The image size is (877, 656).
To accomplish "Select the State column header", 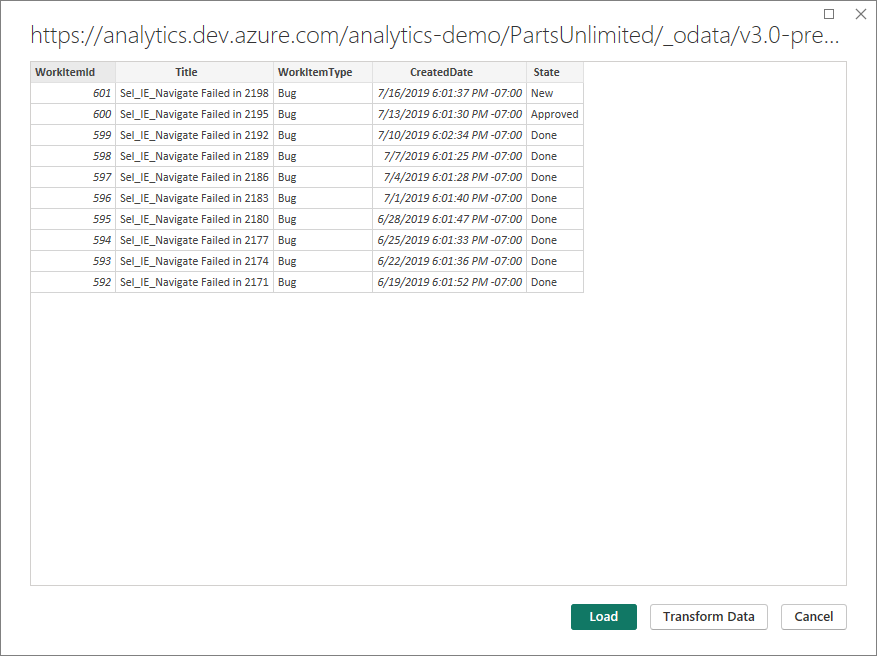I will pos(554,71).
